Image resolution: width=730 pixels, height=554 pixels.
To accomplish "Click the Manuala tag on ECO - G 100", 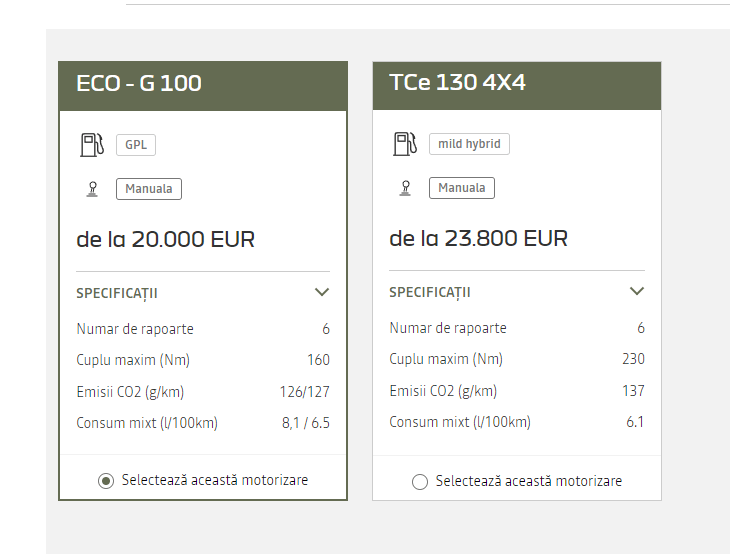I will pos(149,189).
